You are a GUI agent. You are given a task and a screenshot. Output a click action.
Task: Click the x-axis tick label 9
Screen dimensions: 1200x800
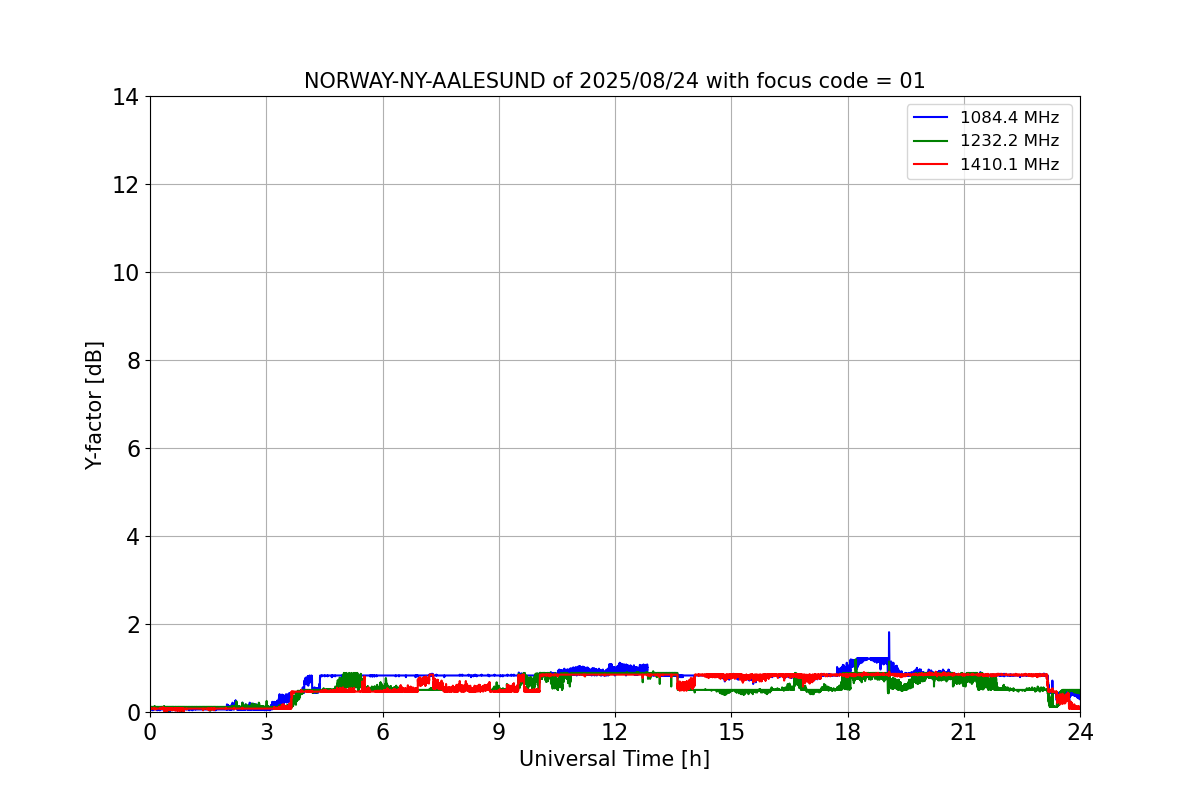[x=499, y=732]
